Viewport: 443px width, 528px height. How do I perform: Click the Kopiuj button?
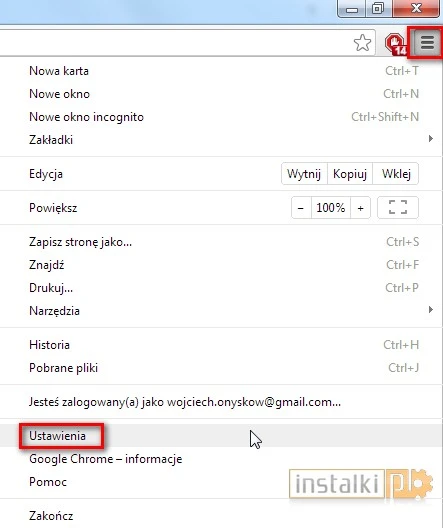tap(350, 174)
